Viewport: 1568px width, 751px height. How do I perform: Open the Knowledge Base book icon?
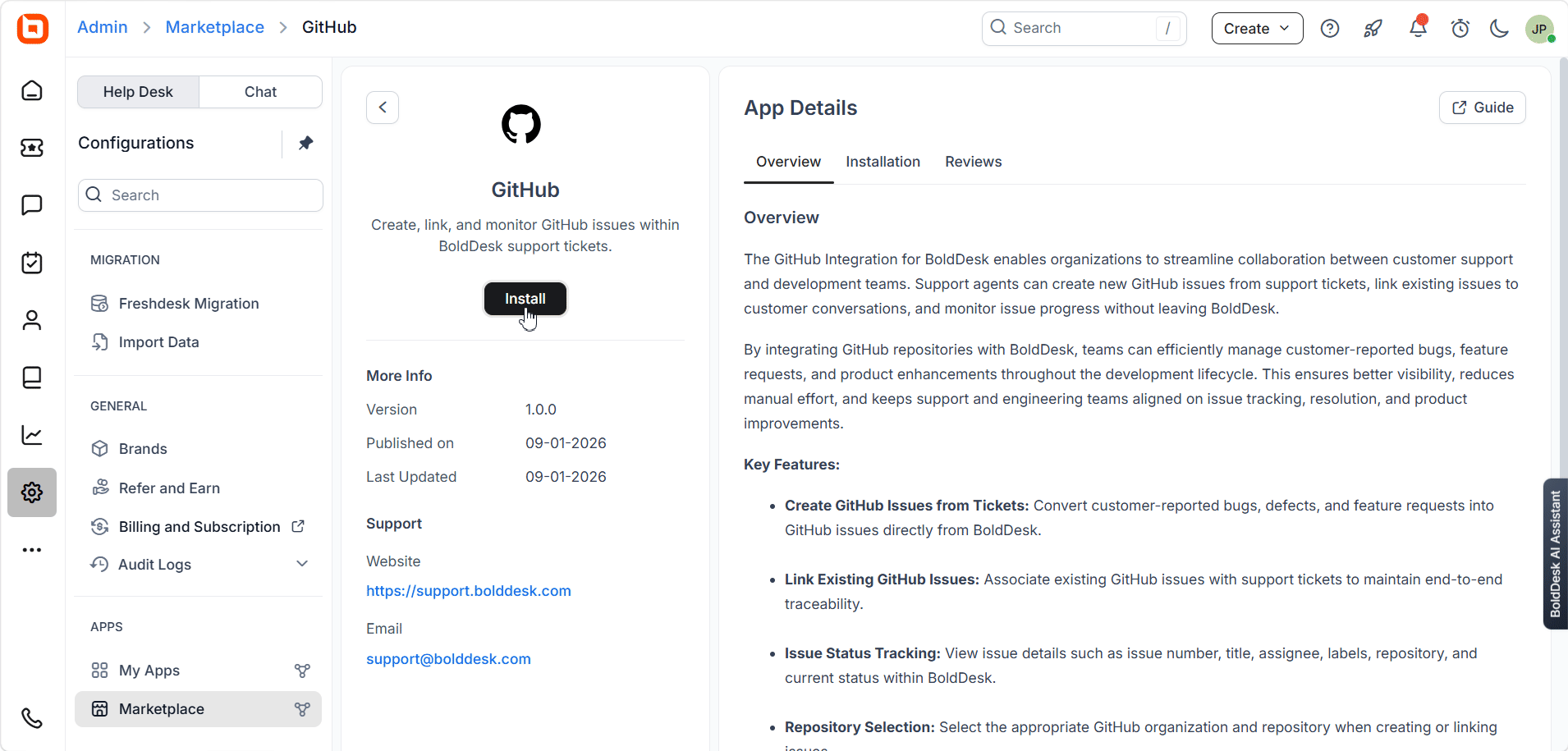[x=32, y=378]
